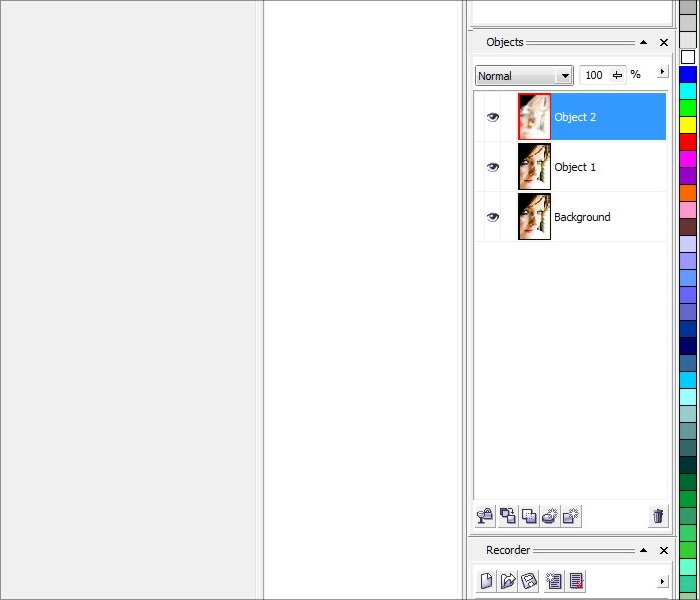Hide Object 2 using its eye icon
The width and height of the screenshot is (700, 600).
pyautogui.click(x=492, y=117)
